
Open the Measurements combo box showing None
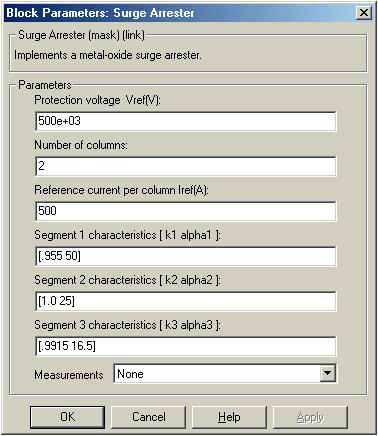(225, 374)
